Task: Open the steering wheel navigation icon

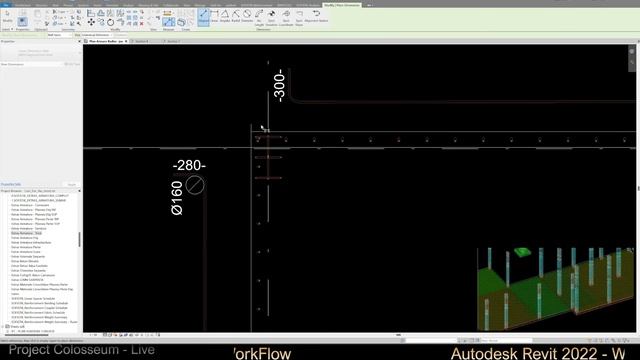Action: click(x=631, y=52)
